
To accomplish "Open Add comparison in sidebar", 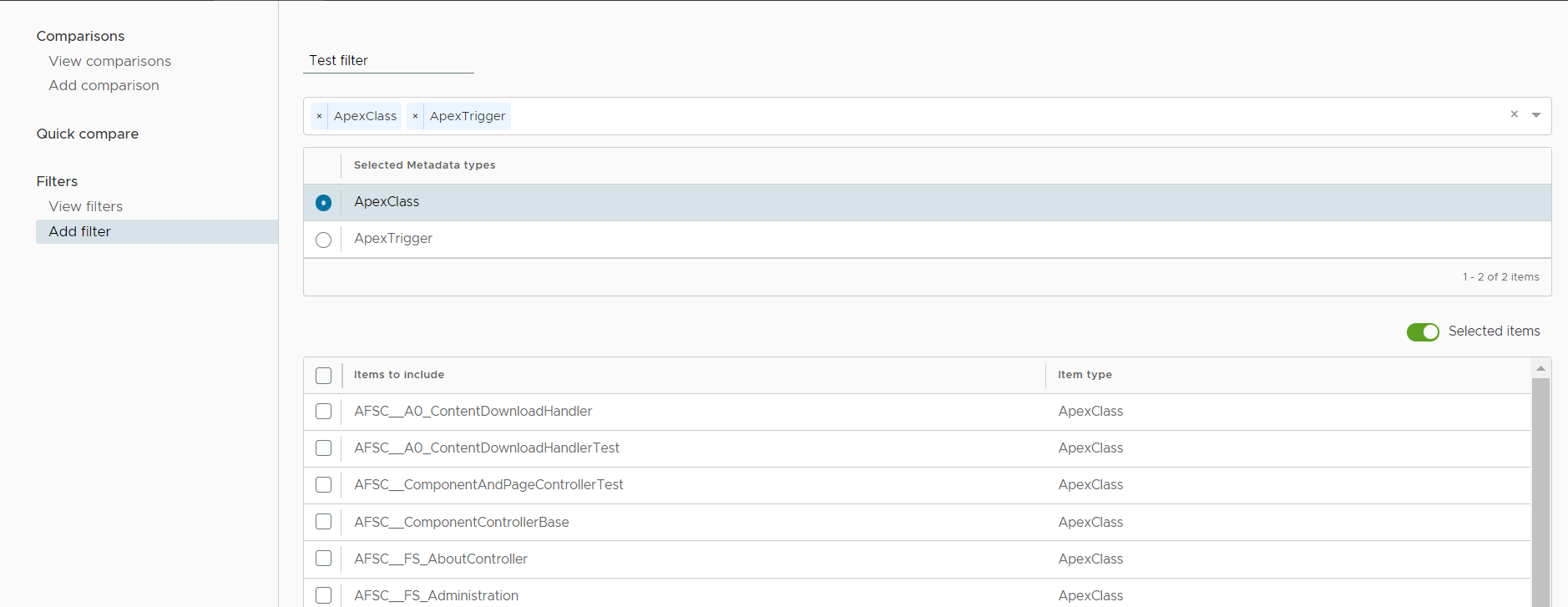I will coord(104,85).
